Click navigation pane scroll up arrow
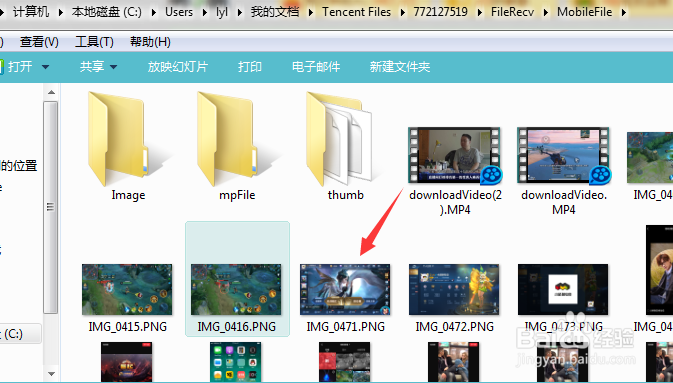The image size is (673, 383). 52,92
